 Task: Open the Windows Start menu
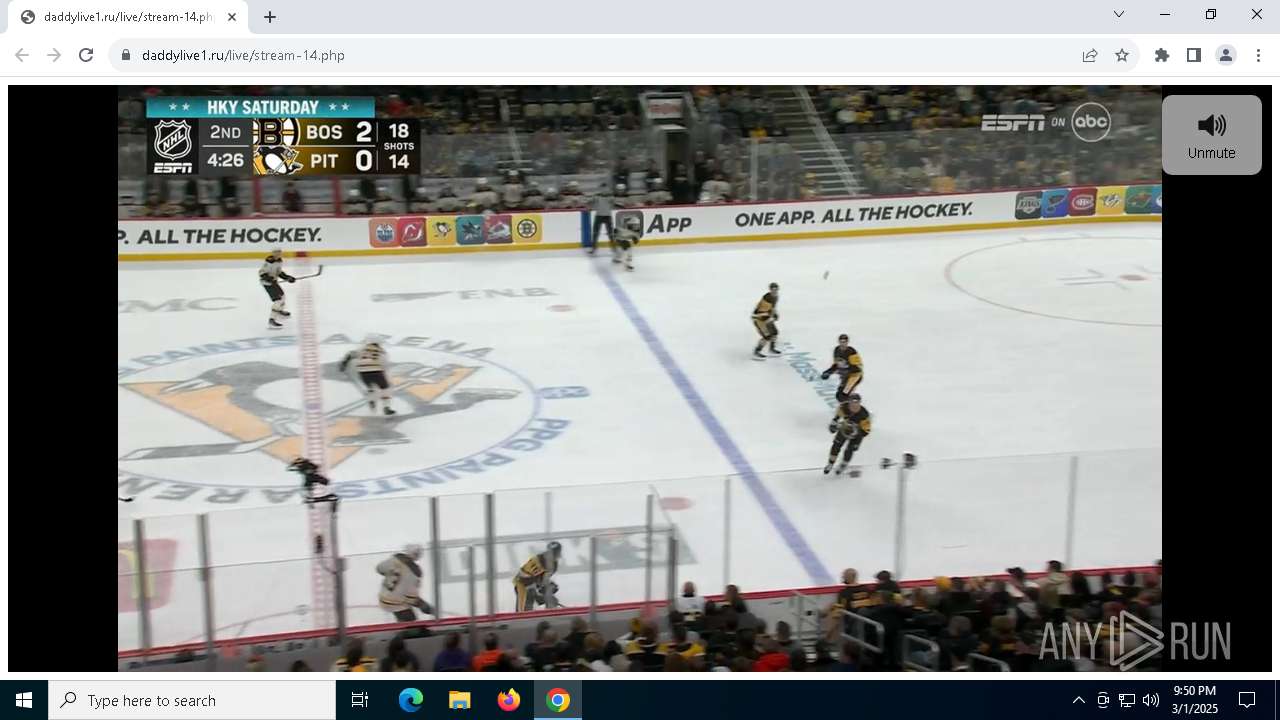coord(24,700)
